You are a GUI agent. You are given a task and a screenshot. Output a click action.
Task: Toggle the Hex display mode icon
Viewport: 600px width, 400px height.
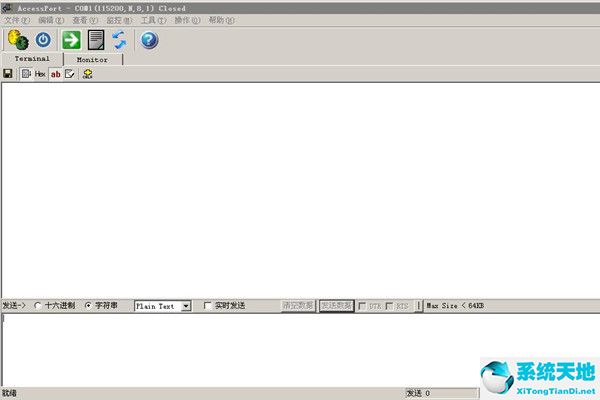(x=40, y=74)
